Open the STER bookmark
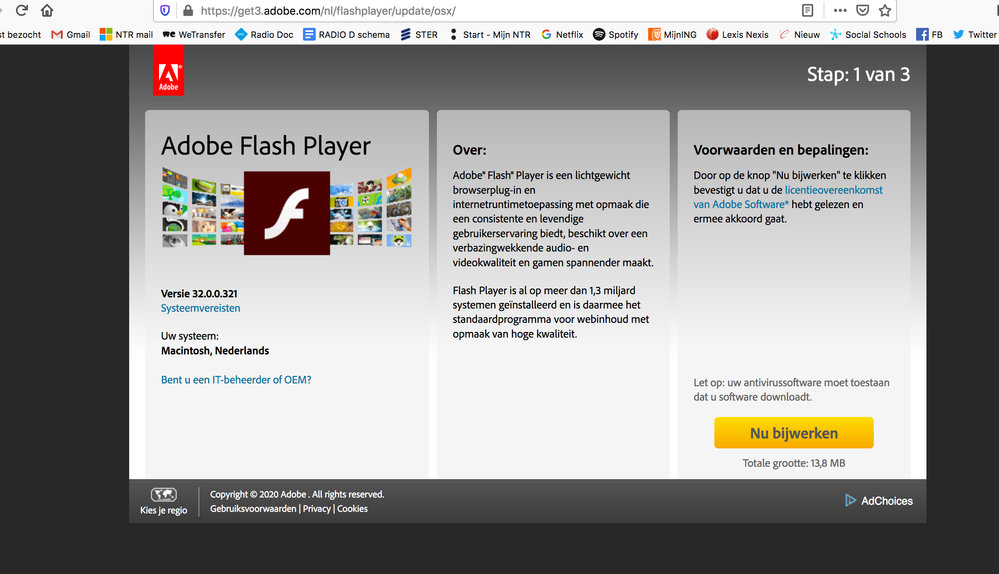 tap(419, 34)
